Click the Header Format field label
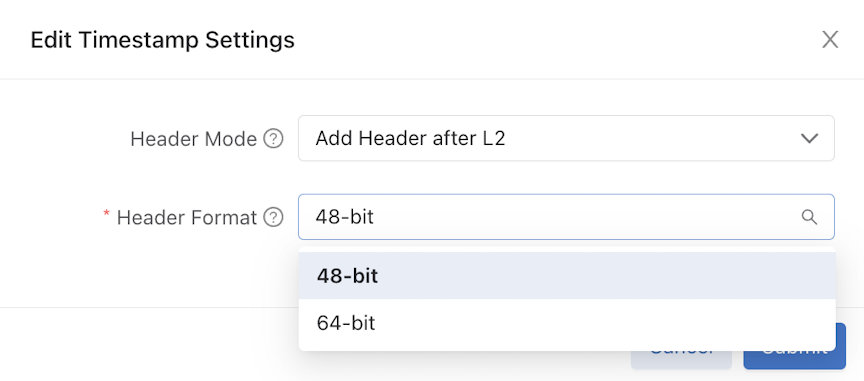Image resolution: width=864 pixels, height=381 pixels. [x=187, y=218]
